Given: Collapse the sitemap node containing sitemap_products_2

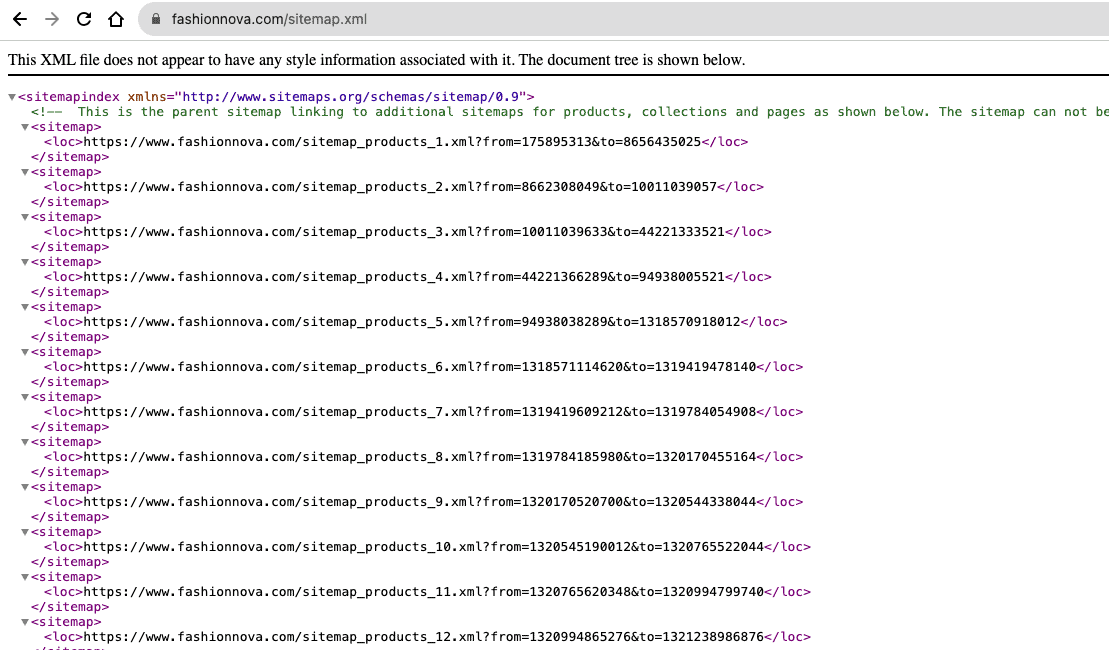Looking at the screenshot, I should [25, 172].
